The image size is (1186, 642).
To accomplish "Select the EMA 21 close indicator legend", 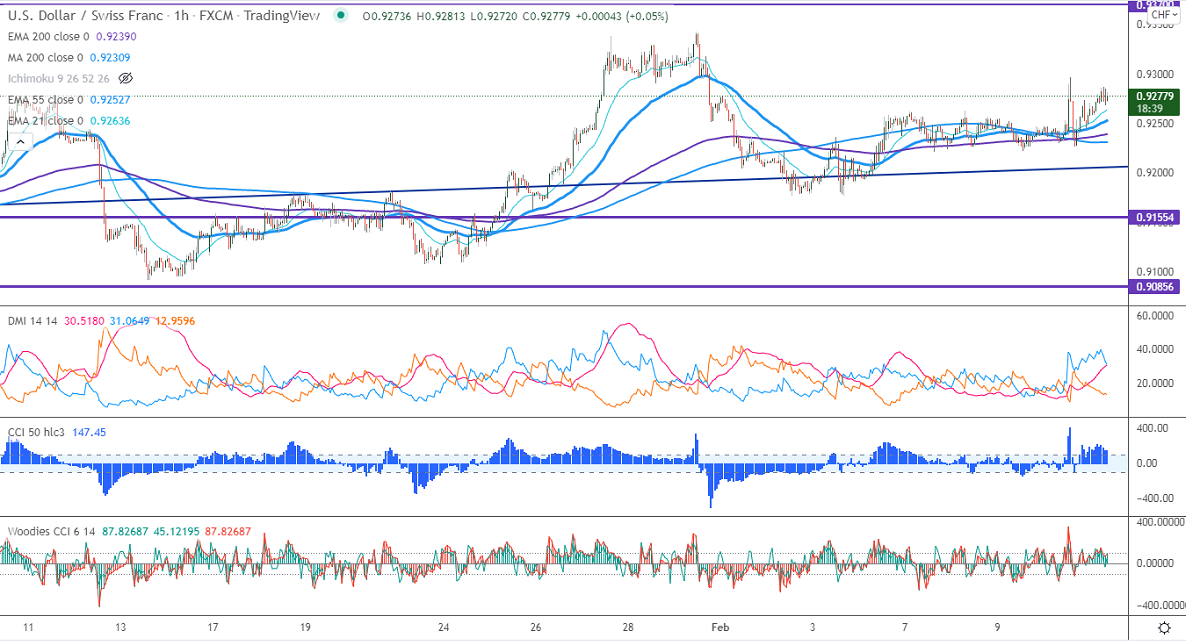I will pyautogui.click(x=45, y=121).
